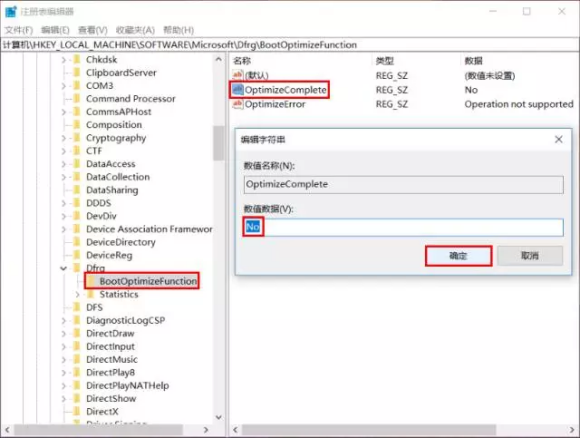This screenshot has width=580, height=438.
Task: Expand the Chkdsk key
Action: [64, 60]
